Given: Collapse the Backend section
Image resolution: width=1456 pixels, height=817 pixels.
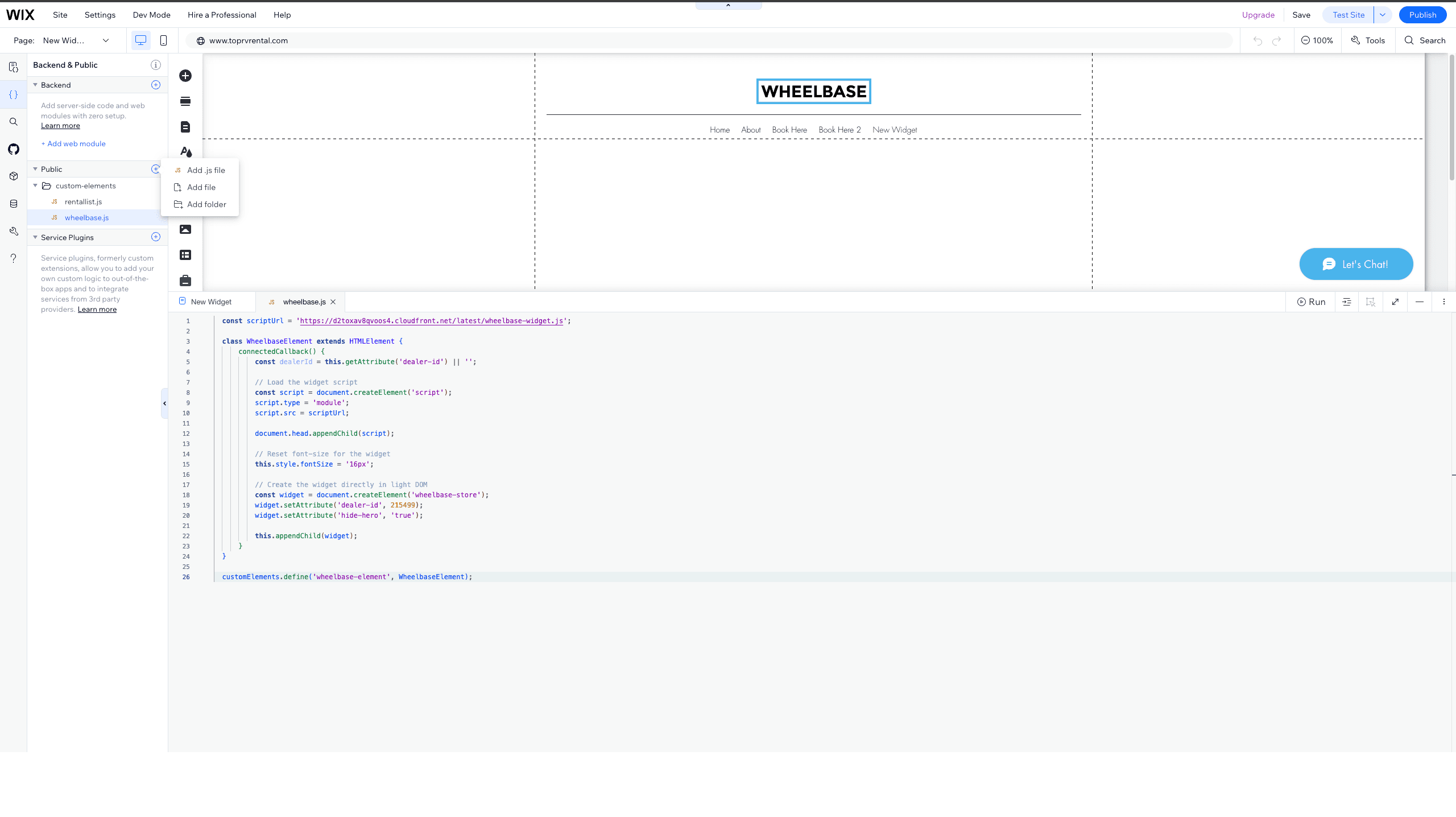Looking at the screenshot, I should tap(35, 85).
